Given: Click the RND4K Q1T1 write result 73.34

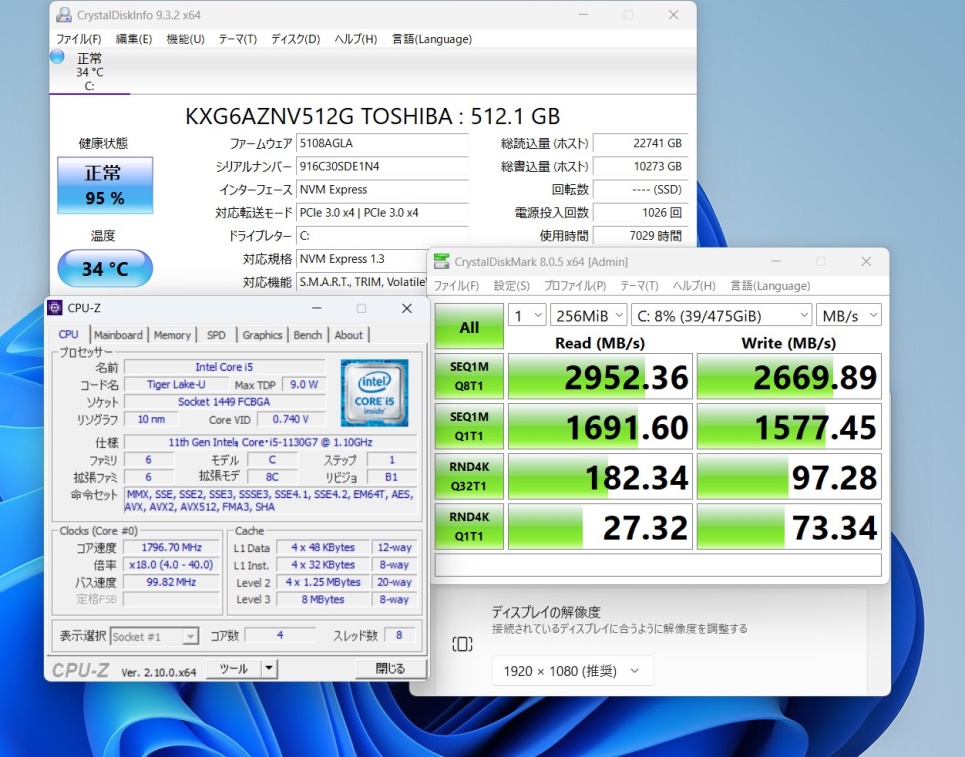Looking at the screenshot, I should pyautogui.click(x=790, y=527).
